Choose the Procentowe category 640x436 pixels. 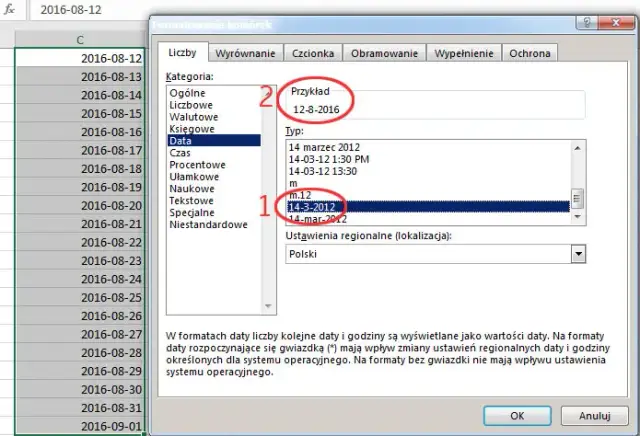click(198, 165)
